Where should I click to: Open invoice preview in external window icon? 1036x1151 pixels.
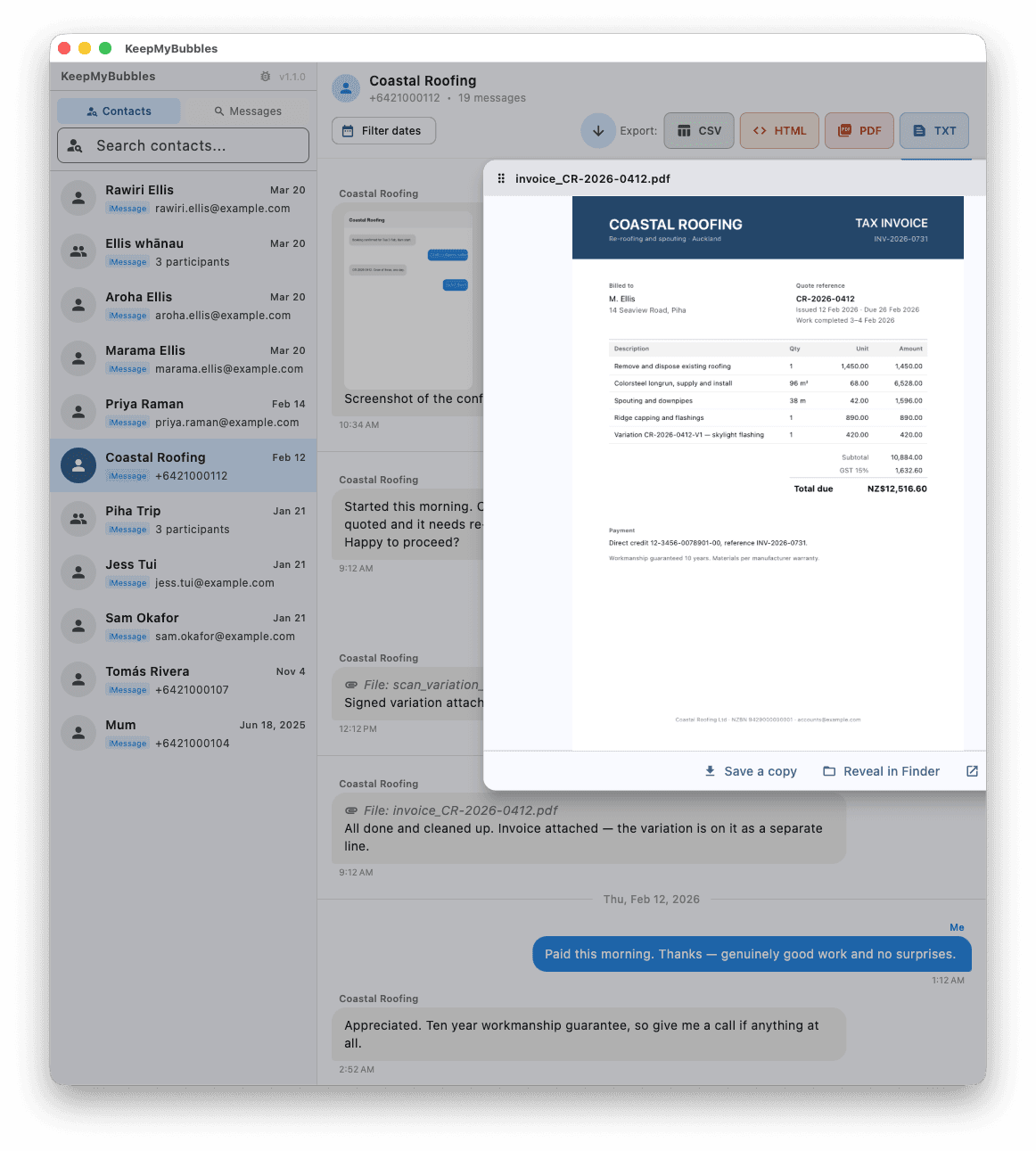(x=972, y=771)
